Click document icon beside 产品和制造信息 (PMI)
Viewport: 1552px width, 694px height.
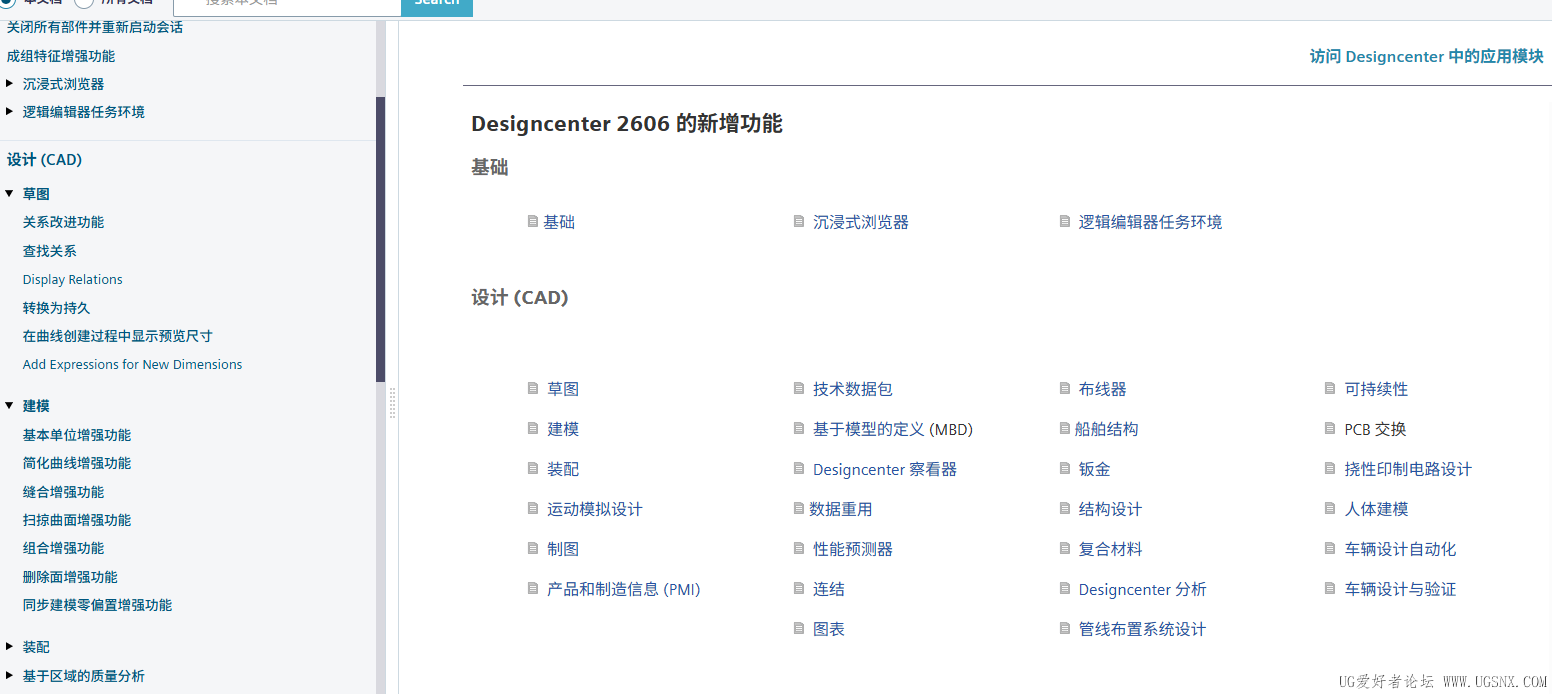coord(533,588)
